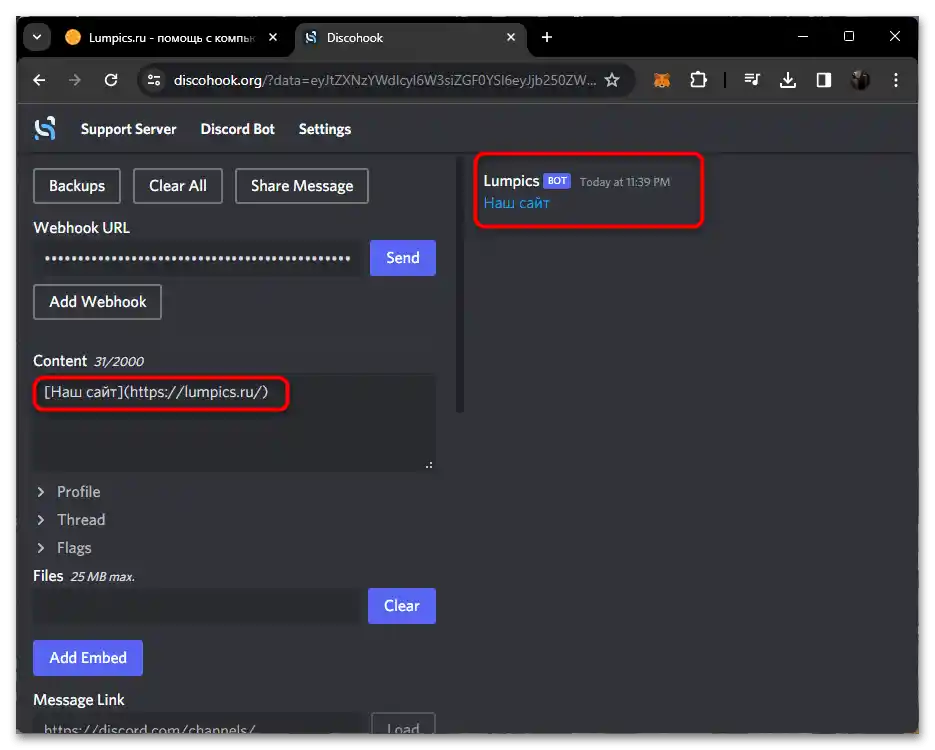Image resolution: width=935 pixels, height=750 pixels.
Task: Click the Discohook logo icon
Action: click(45, 129)
